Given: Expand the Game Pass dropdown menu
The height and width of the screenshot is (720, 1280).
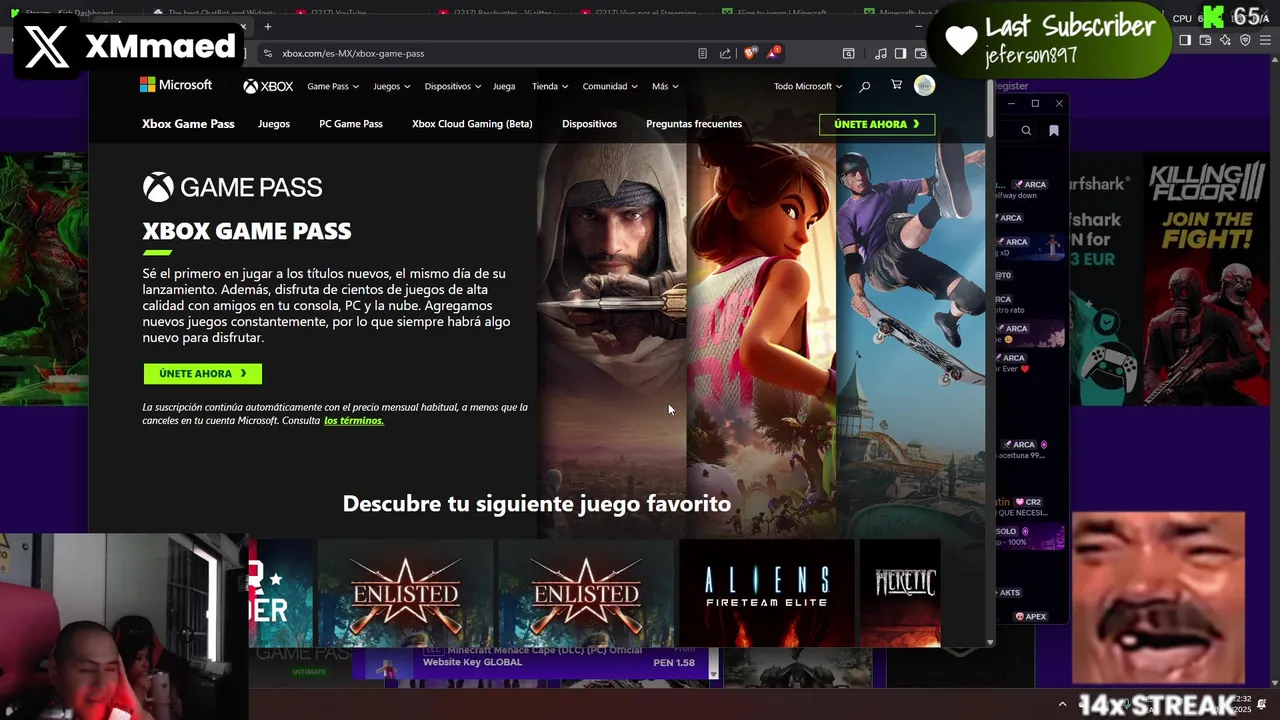Looking at the screenshot, I should click(x=332, y=87).
